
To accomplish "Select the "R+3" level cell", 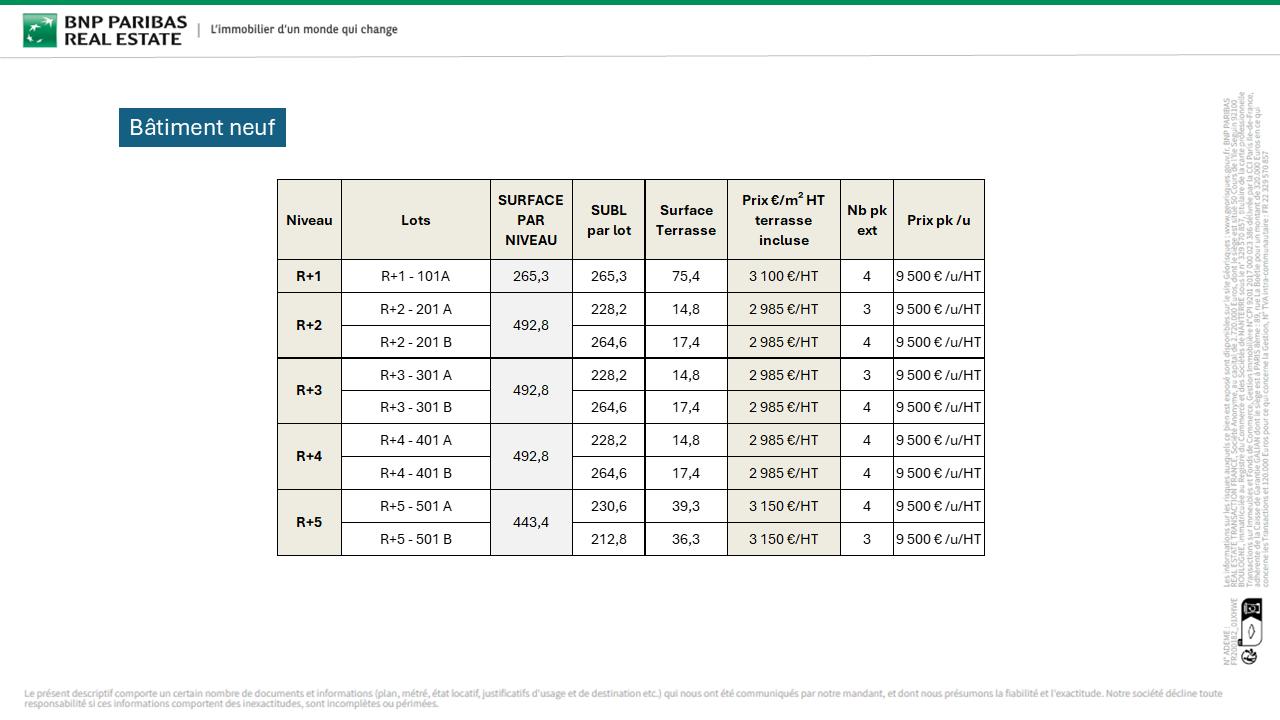I will click(x=309, y=391).
